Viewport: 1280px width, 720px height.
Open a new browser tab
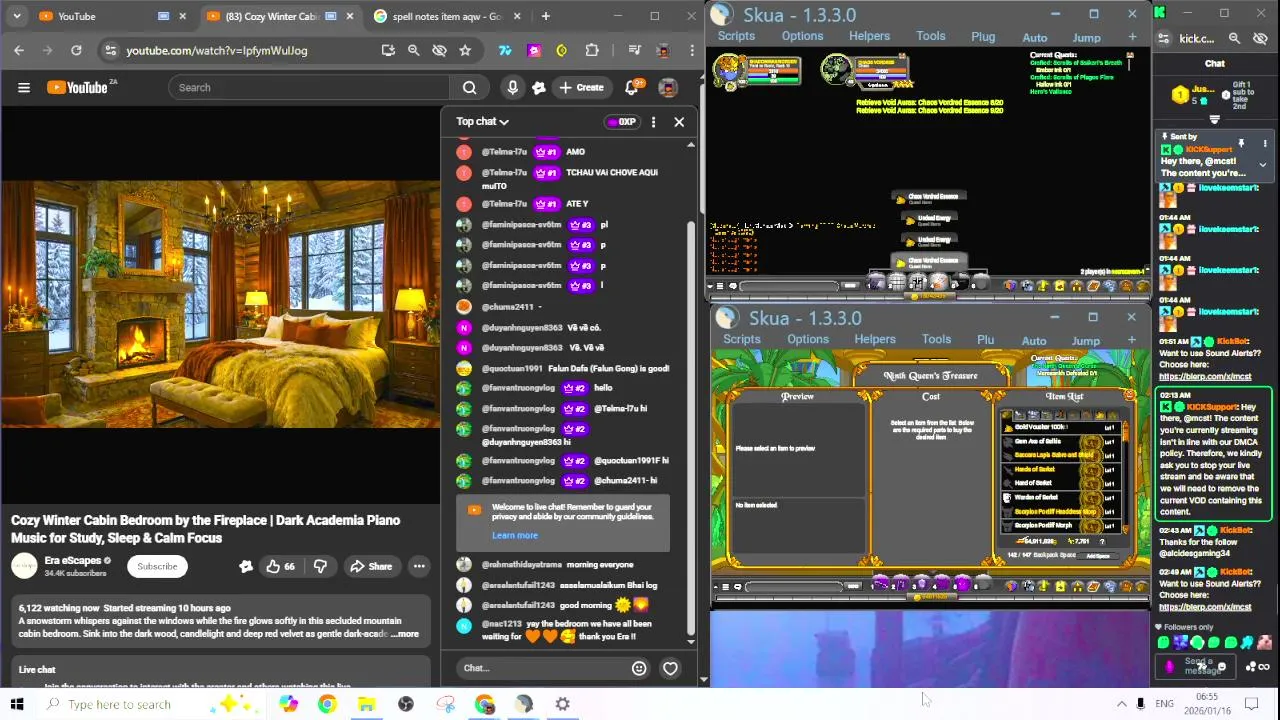[545, 16]
